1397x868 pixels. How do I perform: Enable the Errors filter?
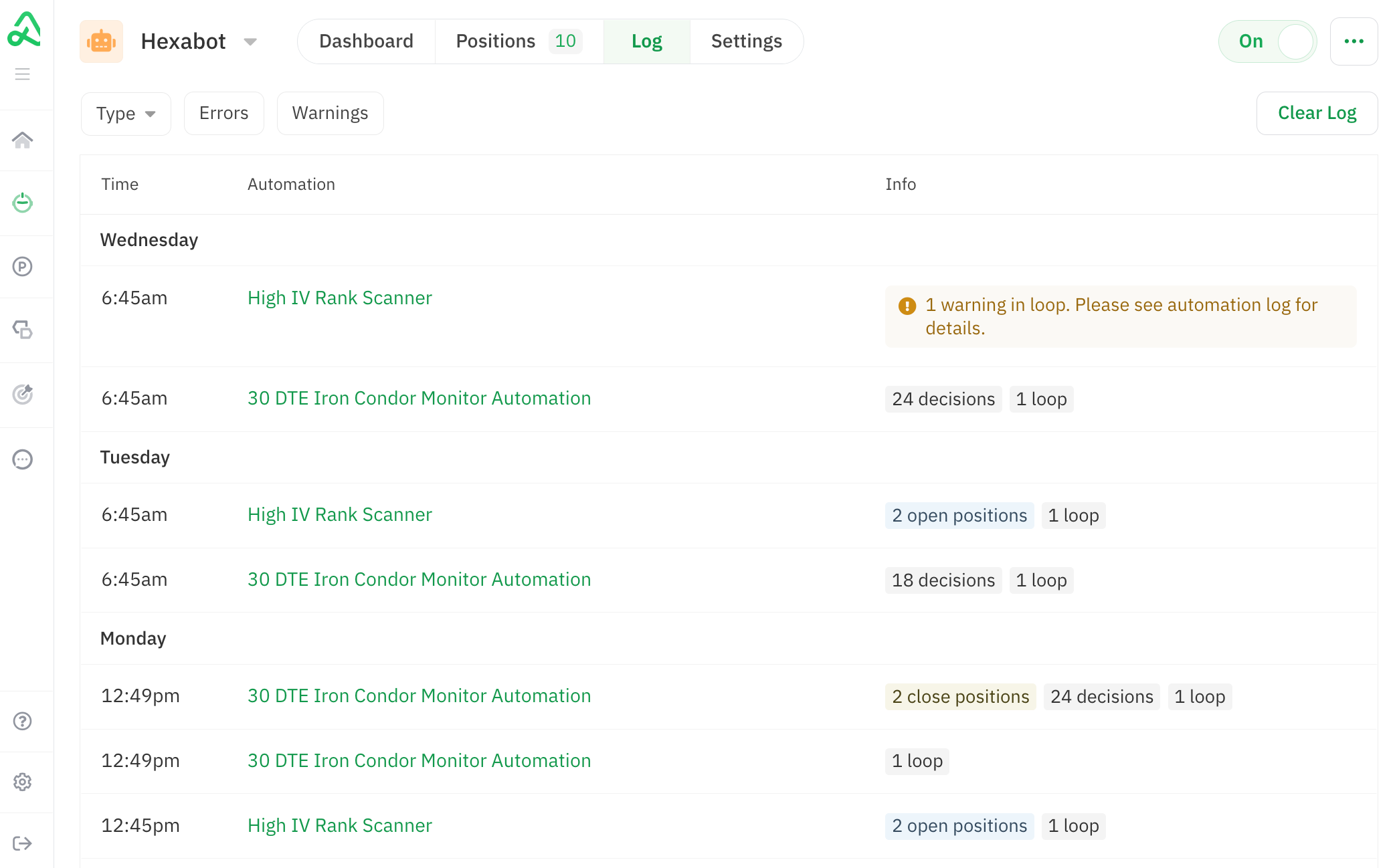click(223, 113)
